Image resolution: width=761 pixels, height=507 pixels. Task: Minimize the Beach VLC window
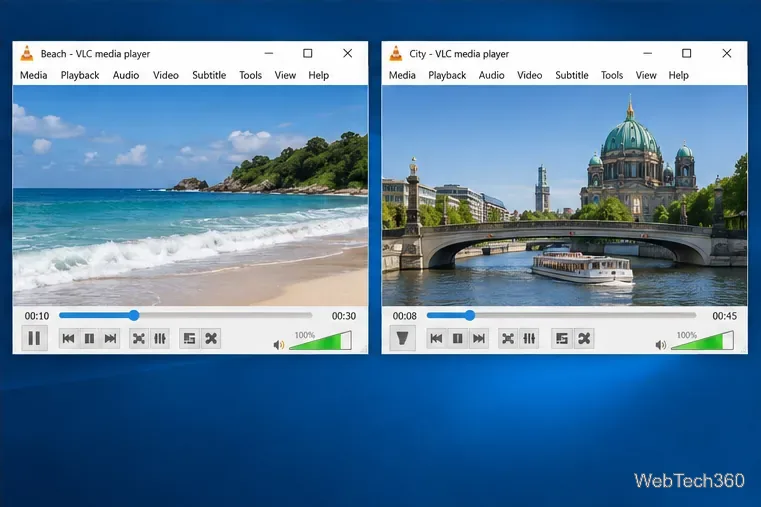pos(269,53)
